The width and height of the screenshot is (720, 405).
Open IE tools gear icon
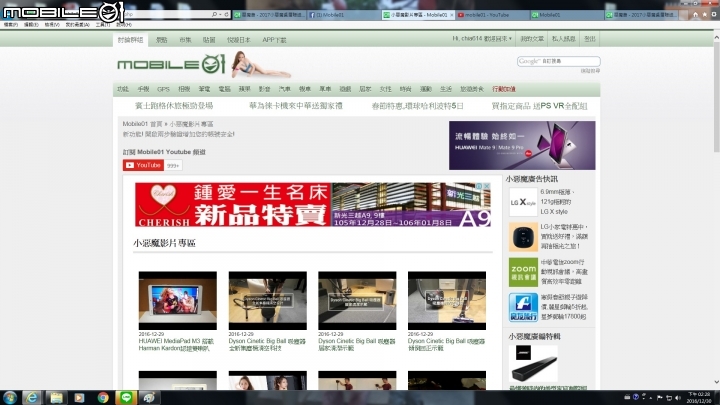(714, 15)
